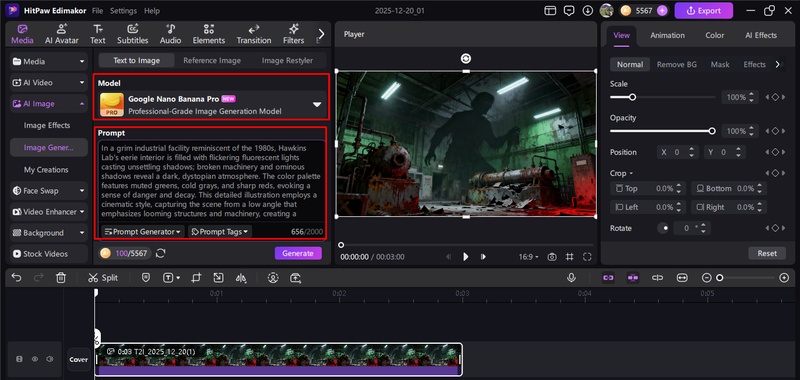Open the Filters panel
This screenshot has height=380, width=800.
pyautogui.click(x=293, y=34)
